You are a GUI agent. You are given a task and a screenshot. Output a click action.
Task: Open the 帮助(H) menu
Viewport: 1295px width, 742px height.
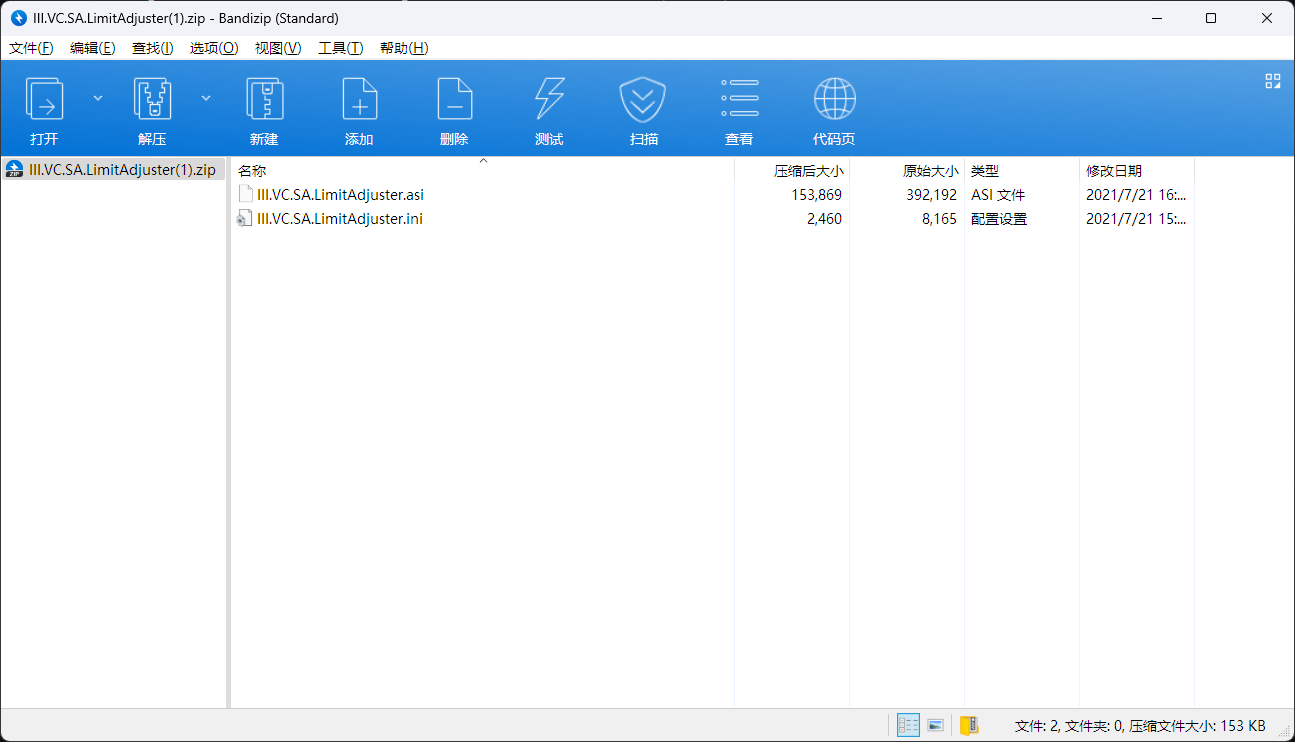pos(404,48)
